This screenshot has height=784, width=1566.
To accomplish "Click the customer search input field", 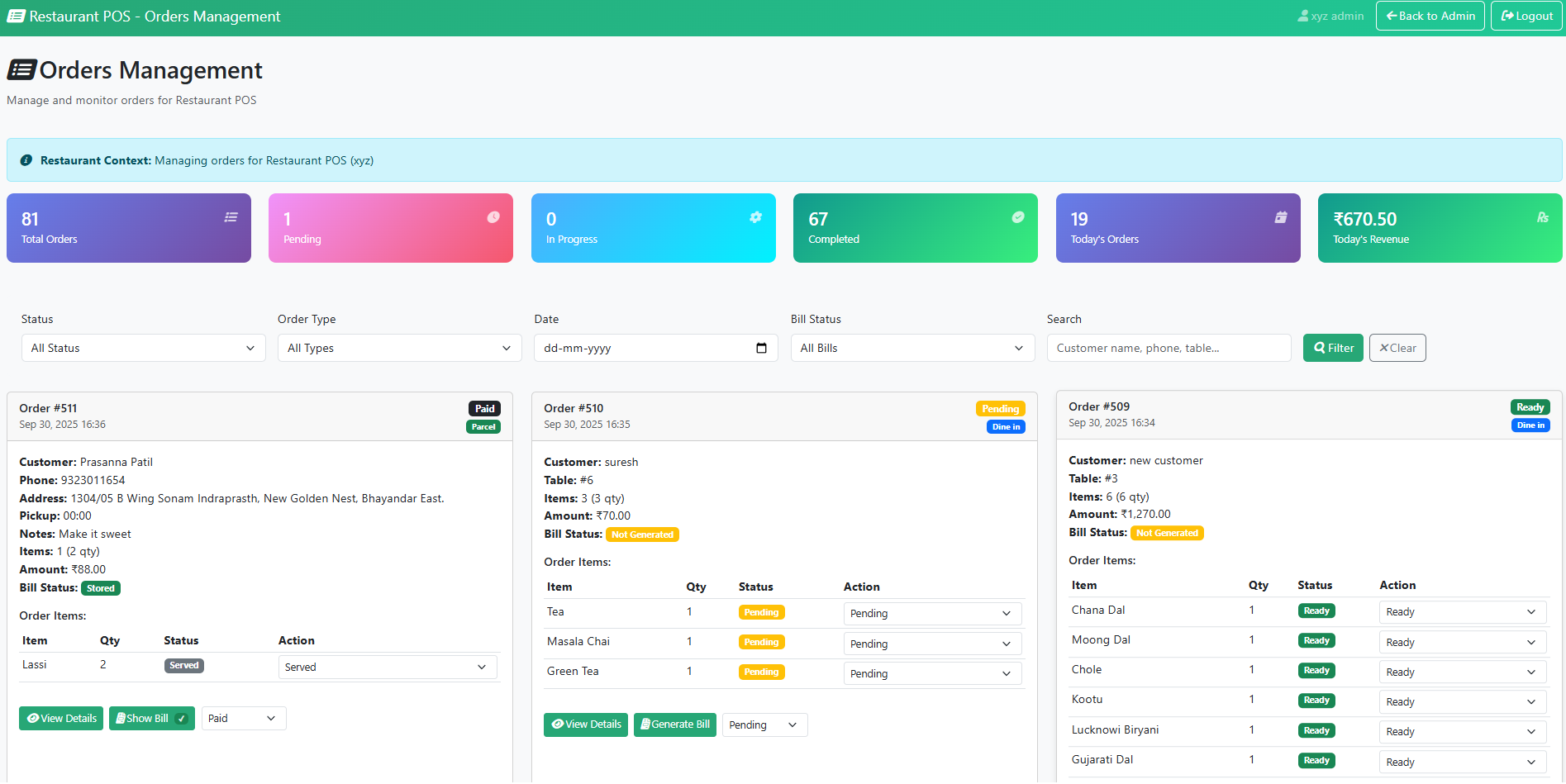I will point(1168,348).
